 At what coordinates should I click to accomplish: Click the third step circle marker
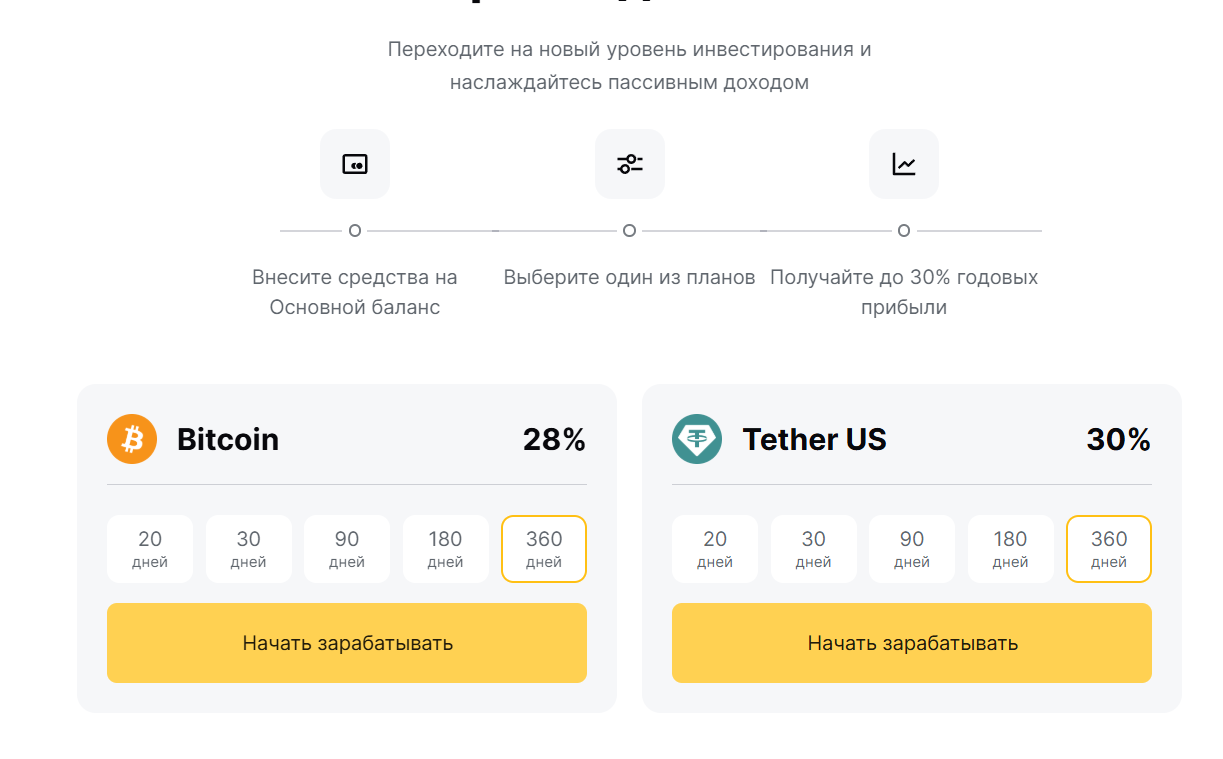[x=904, y=231]
